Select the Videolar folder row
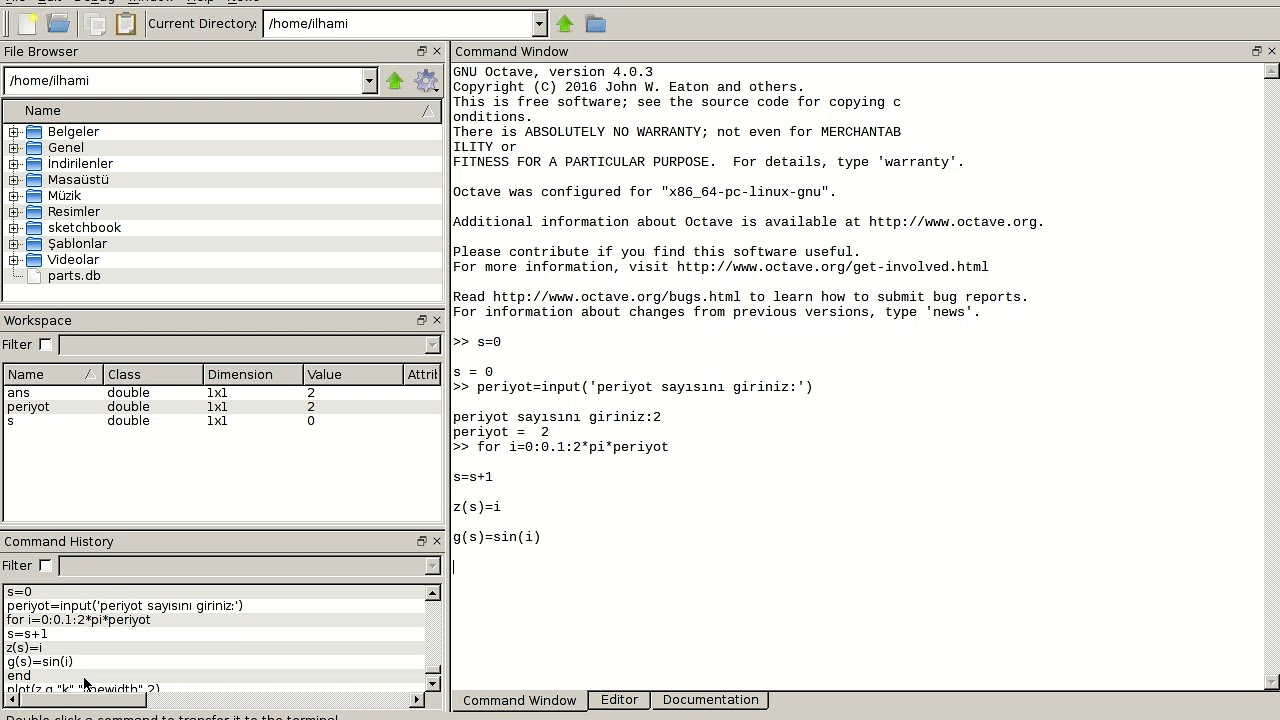The width and height of the screenshot is (1280, 720). (222, 260)
